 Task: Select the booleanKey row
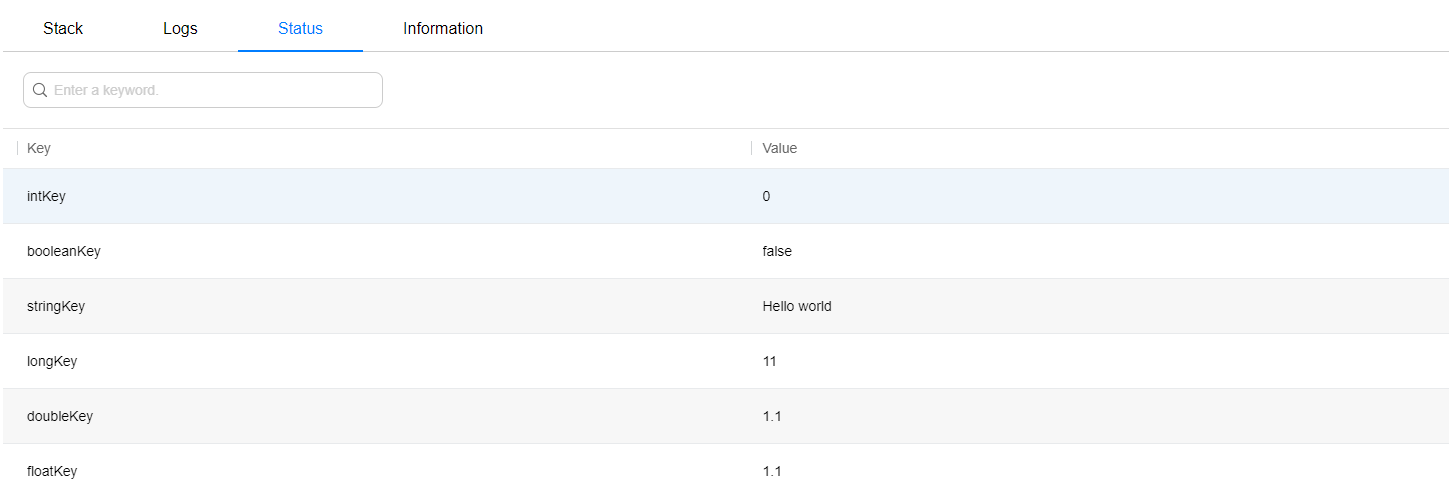point(726,251)
